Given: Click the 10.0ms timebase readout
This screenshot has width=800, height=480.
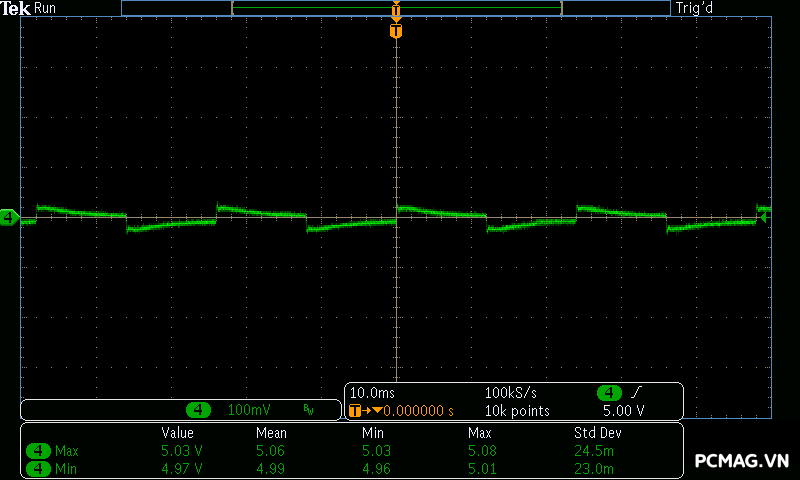Looking at the screenshot, I should pyautogui.click(x=370, y=393).
